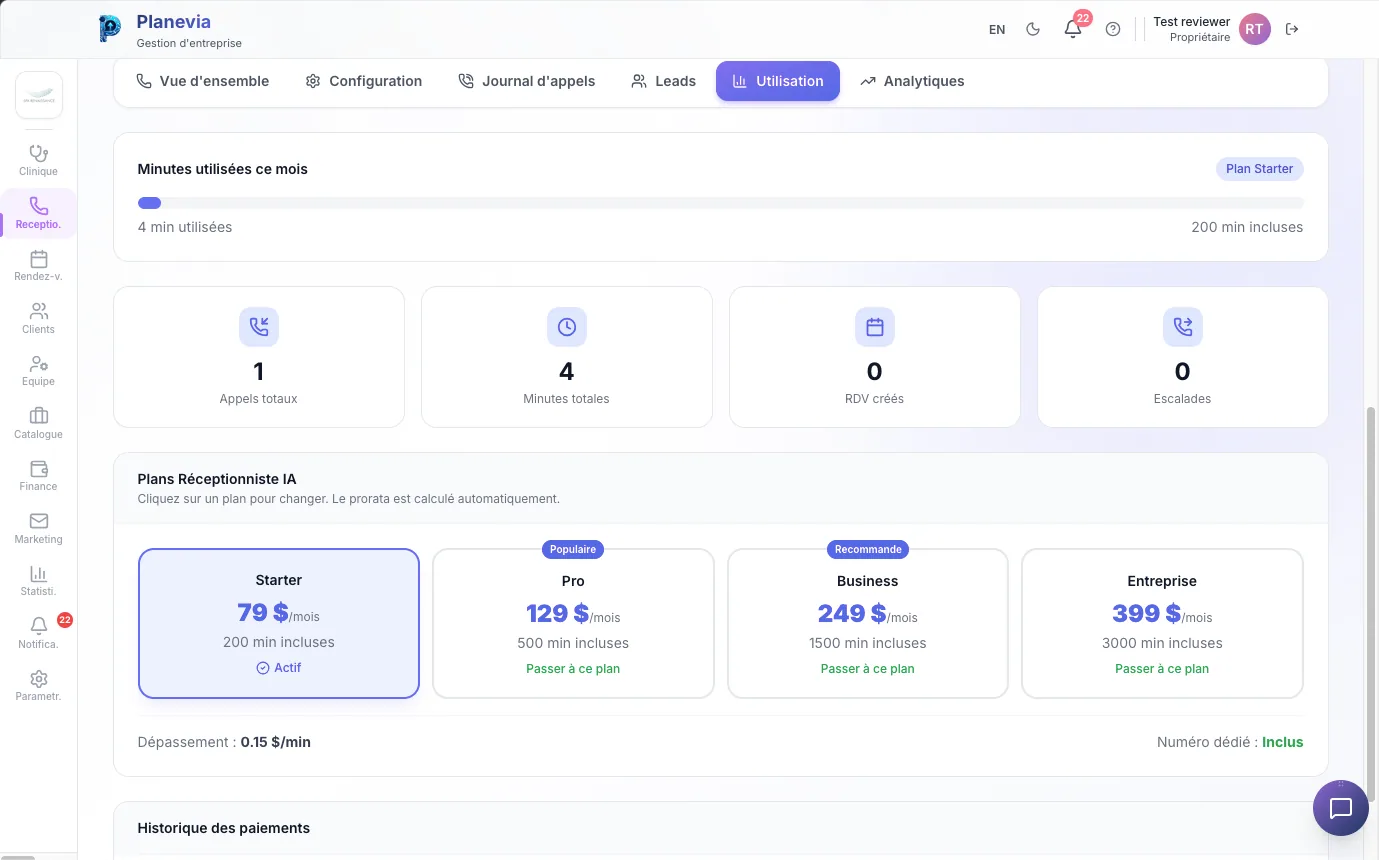This screenshot has height=860, width=1379.
Task: Toggle dark mode with the moon icon
Action: [1033, 29]
